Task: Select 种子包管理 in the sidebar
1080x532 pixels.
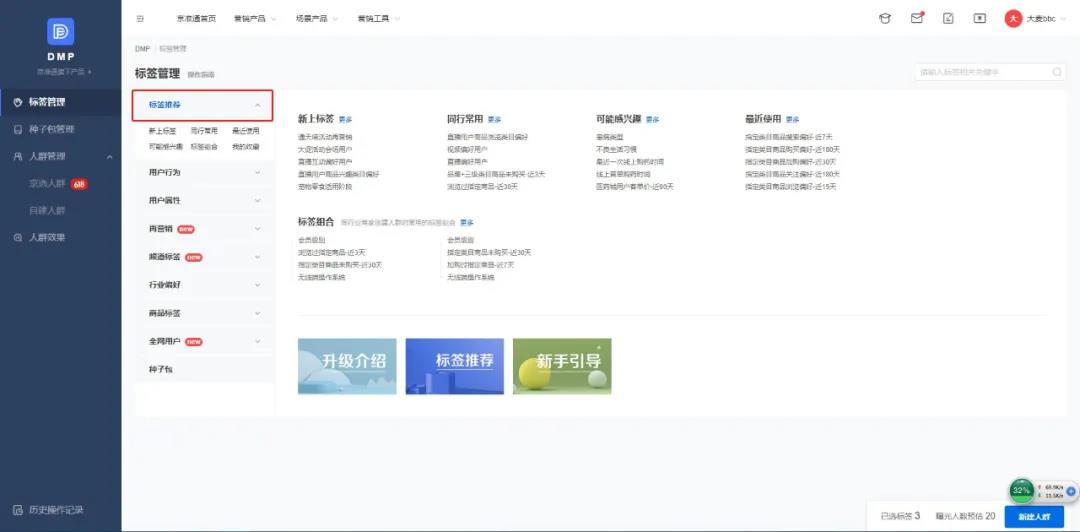Action: coord(51,129)
